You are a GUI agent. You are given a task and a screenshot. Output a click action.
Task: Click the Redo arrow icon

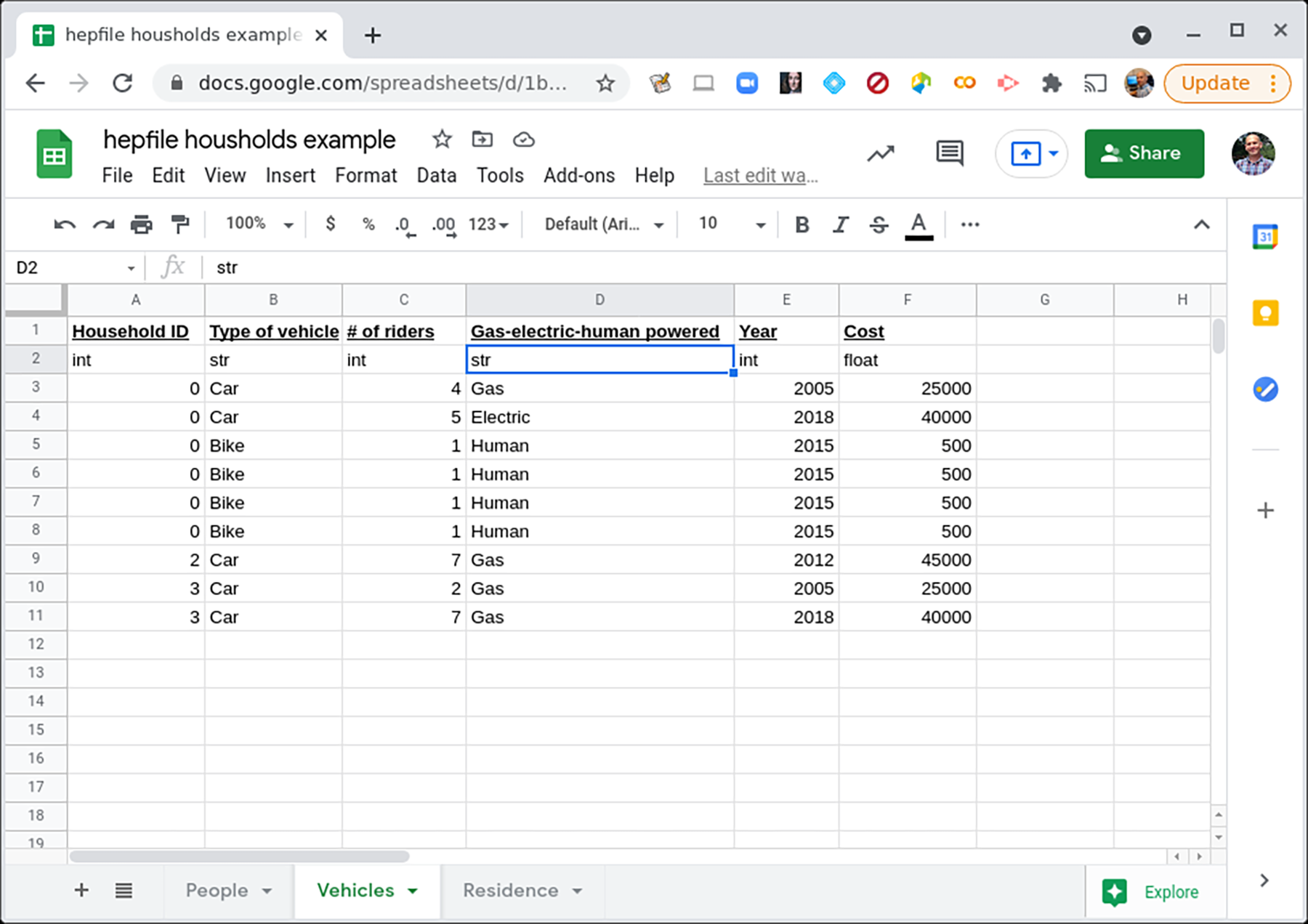tap(103, 224)
